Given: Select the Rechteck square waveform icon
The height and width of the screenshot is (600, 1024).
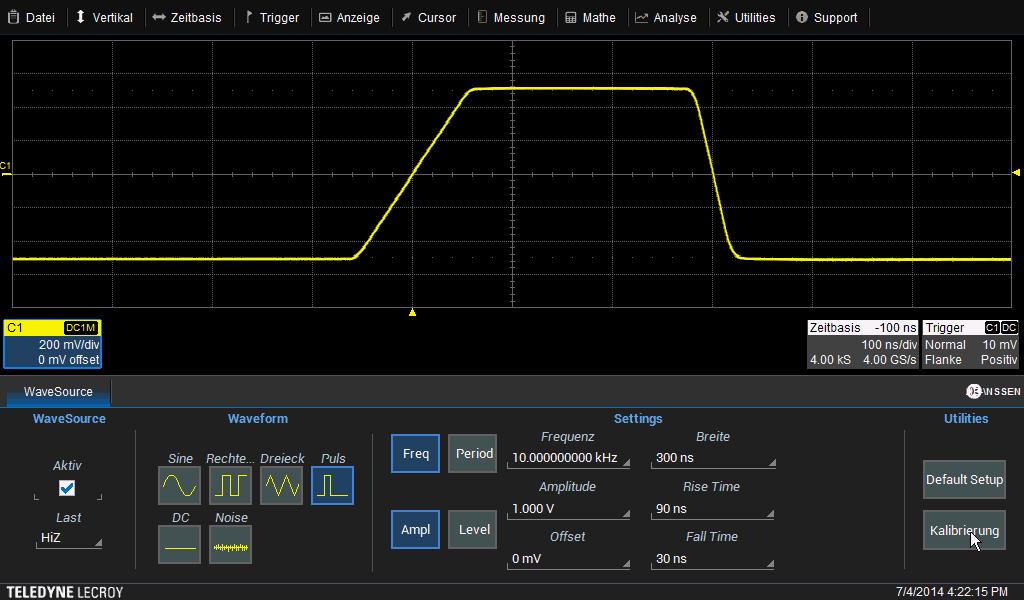Looking at the screenshot, I should click(x=230, y=486).
